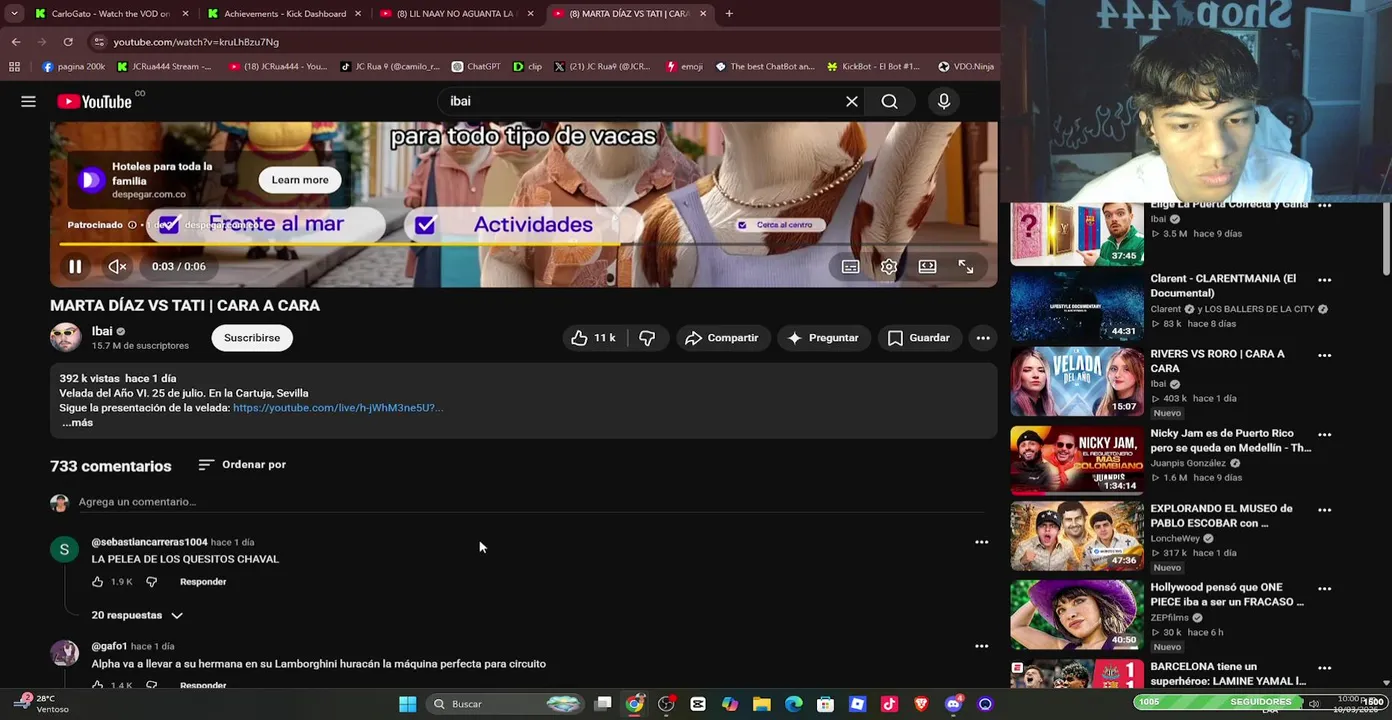Open the @gafo1 commenter profile
The width and height of the screenshot is (1392, 720).
(x=109, y=646)
